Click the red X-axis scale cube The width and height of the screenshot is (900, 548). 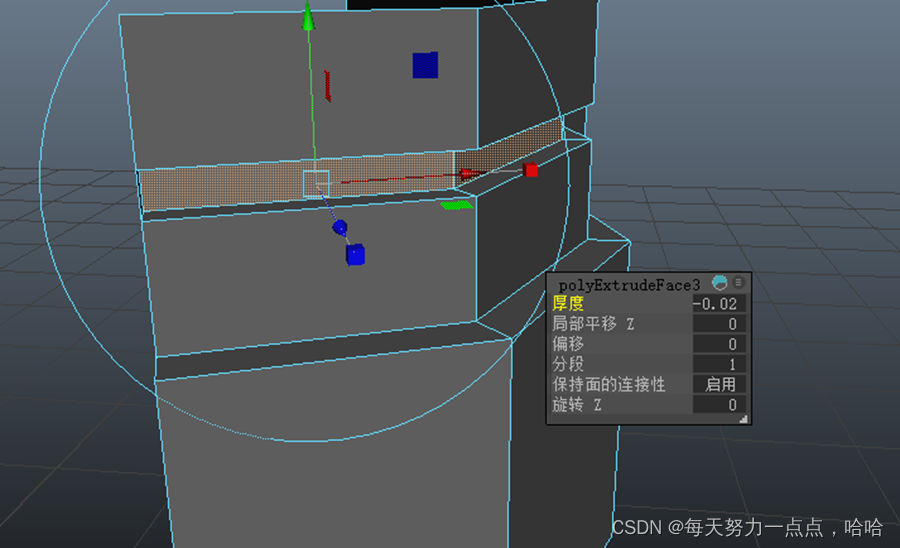(531, 170)
